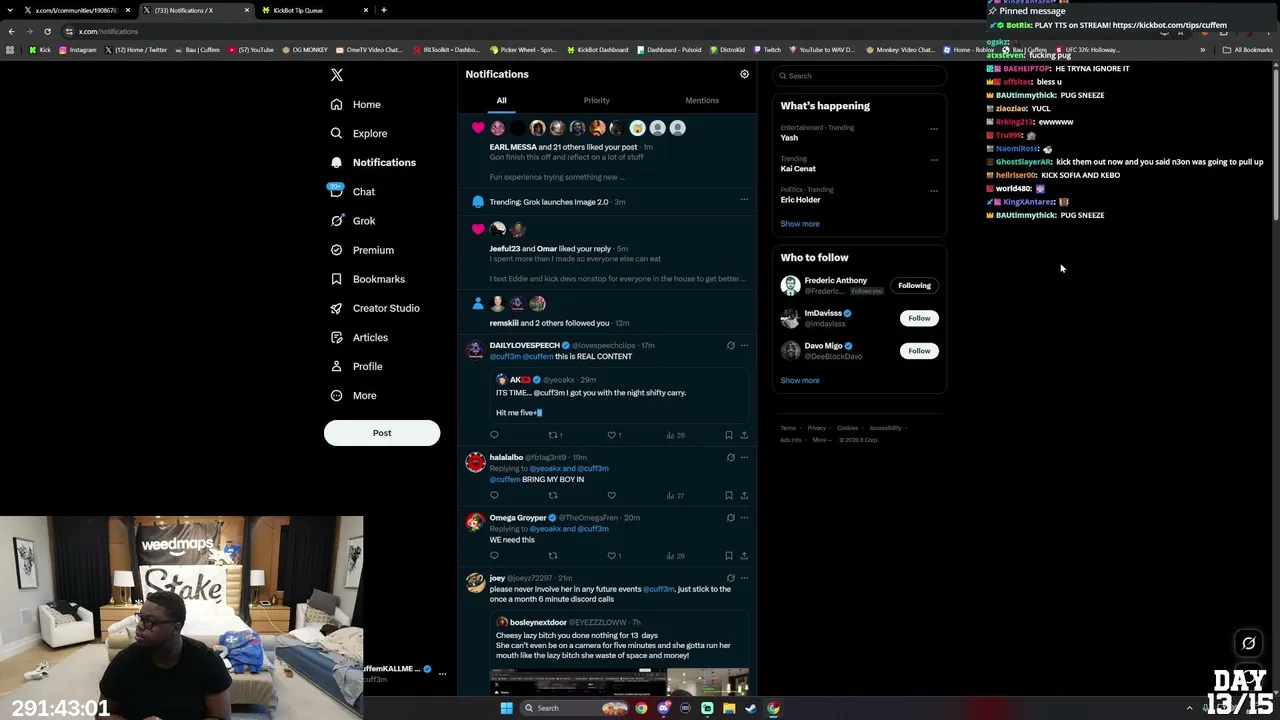Reload the page in the browser
This screenshot has width=1280, height=720.
coord(47,31)
